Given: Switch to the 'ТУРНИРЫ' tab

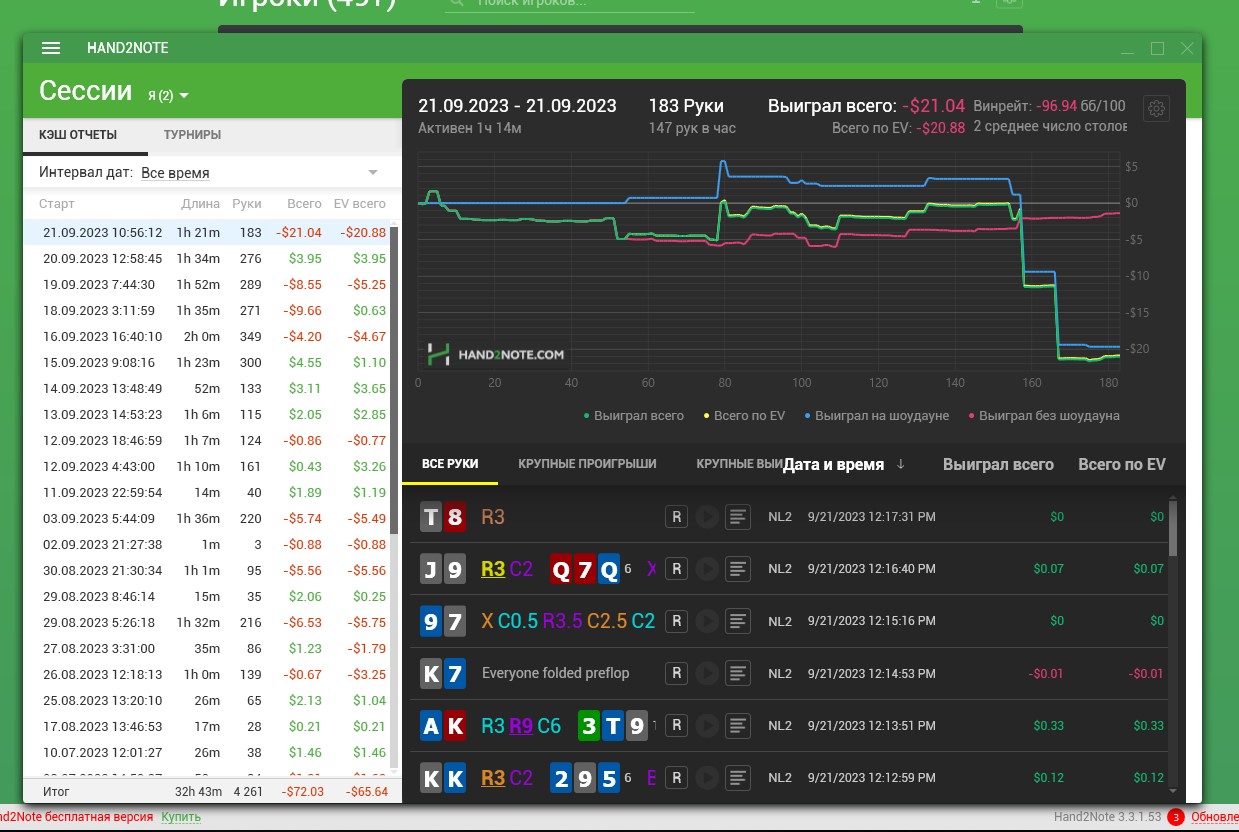Looking at the screenshot, I should coord(192,135).
